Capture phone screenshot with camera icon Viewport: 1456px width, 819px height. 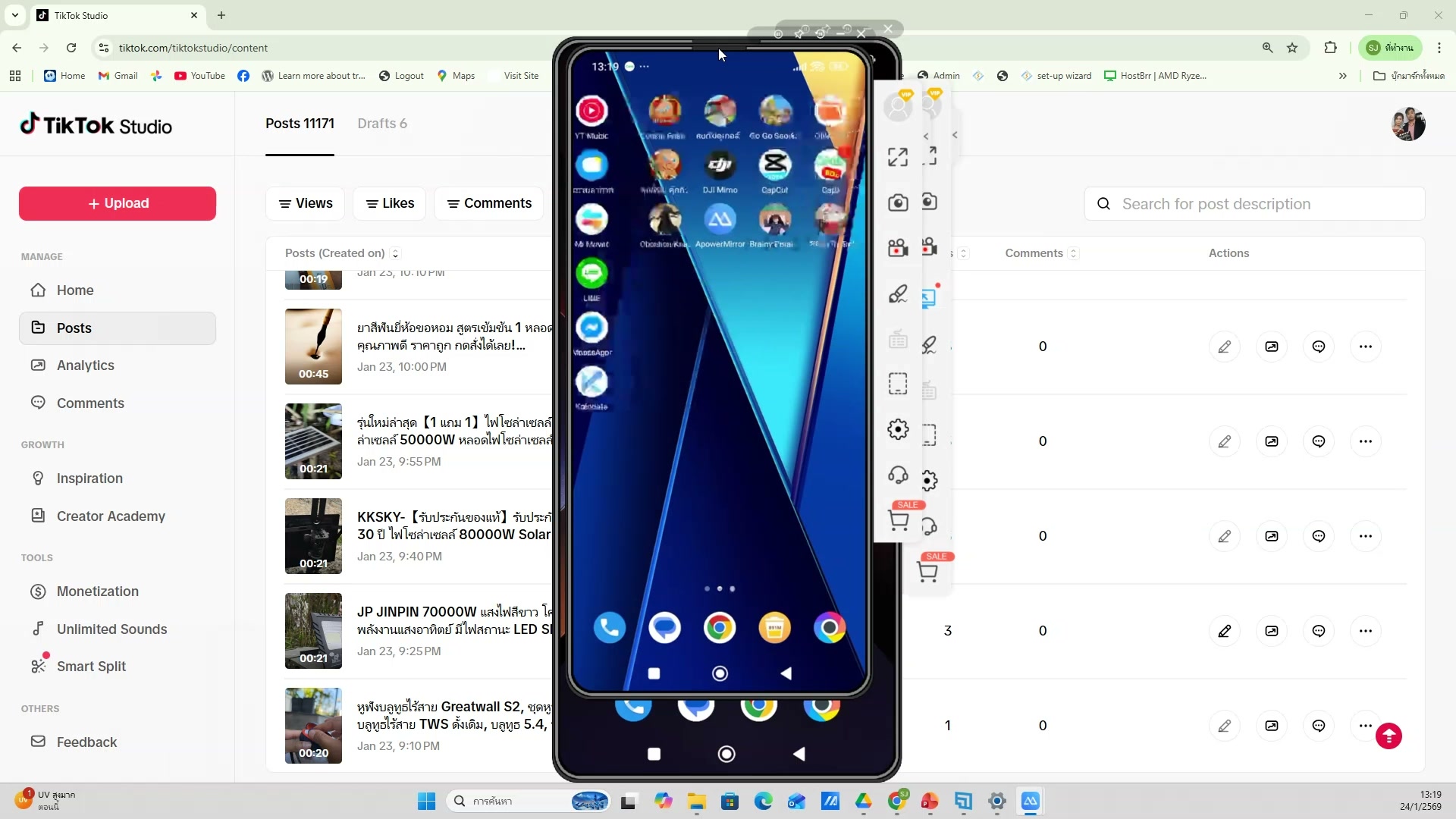pyautogui.click(x=898, y=202)
